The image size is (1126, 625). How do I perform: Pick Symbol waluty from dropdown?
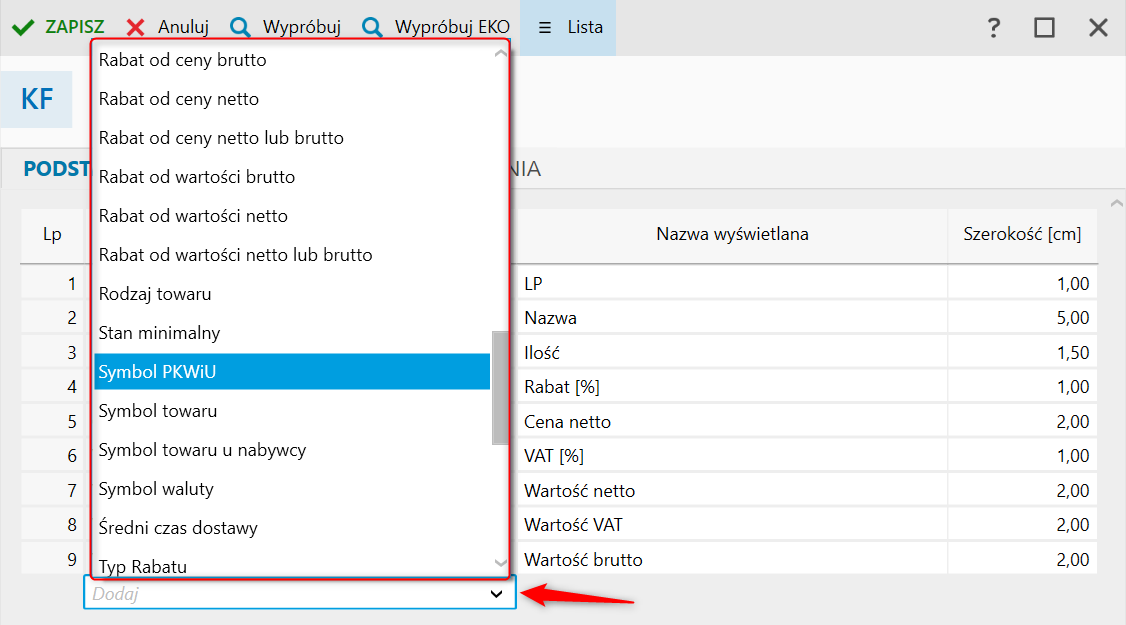coord(156,489)
